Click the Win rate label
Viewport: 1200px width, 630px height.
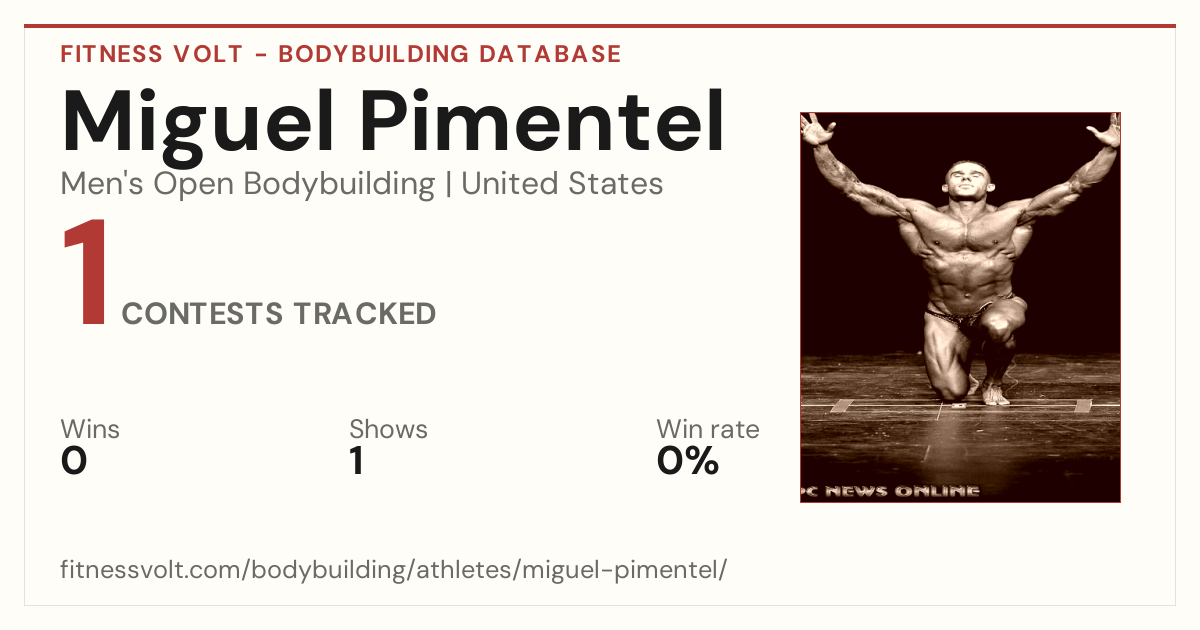click(708, 430)
